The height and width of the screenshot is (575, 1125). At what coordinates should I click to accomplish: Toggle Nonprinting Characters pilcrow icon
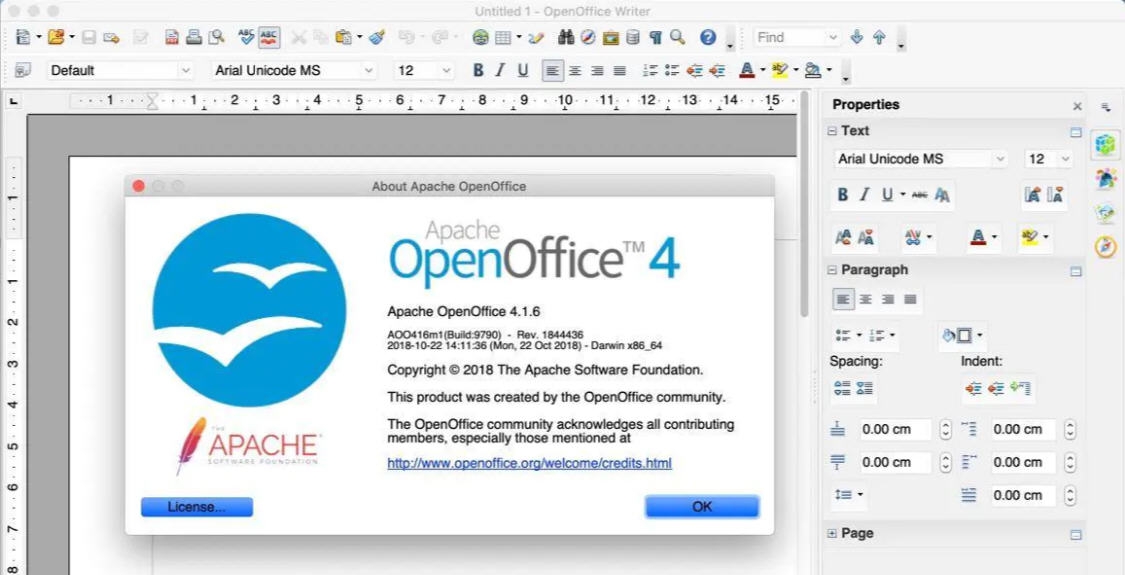click(655, 37)
